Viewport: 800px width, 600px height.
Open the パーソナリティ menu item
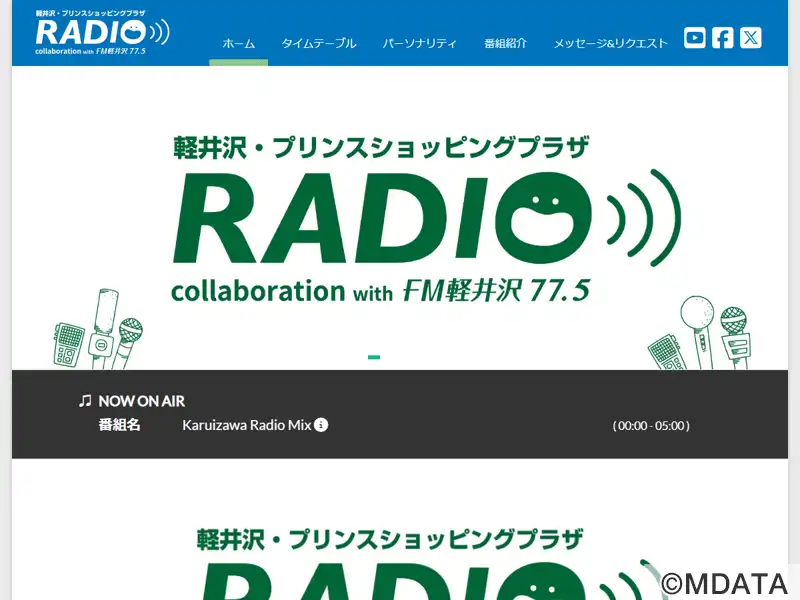point(419,43)
